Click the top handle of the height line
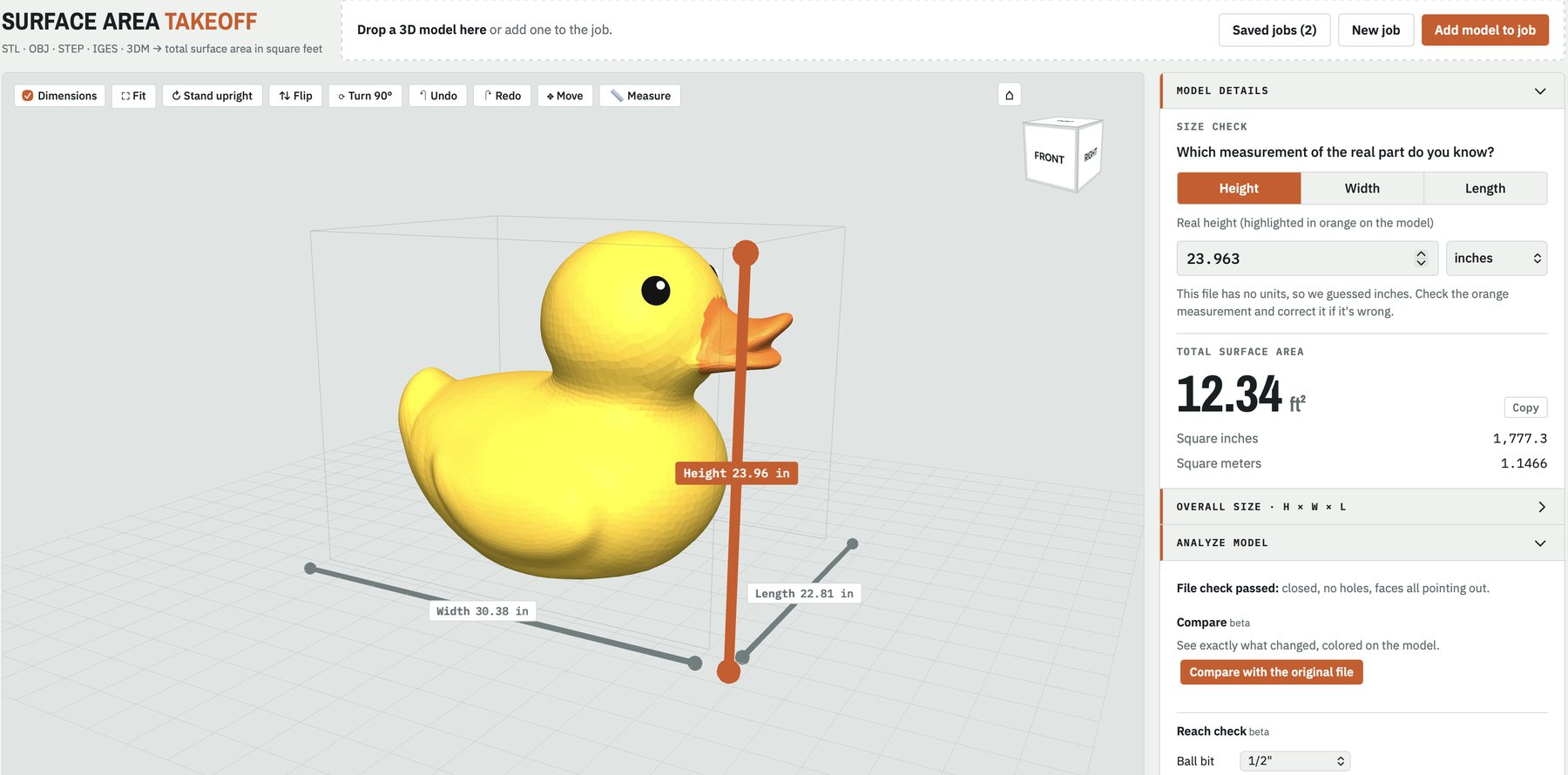Viewport: 1568px width, 775px height. point(745,253)
